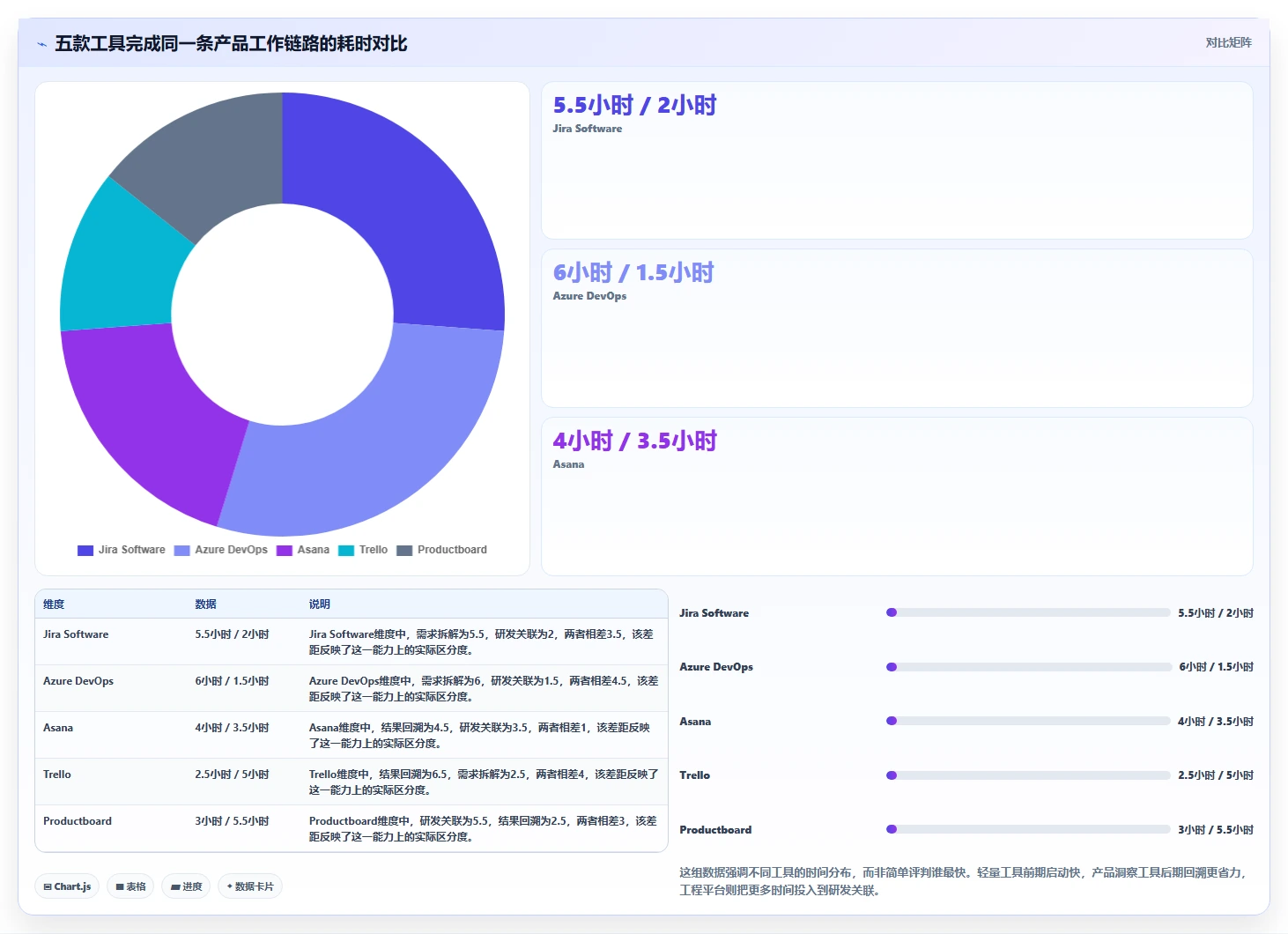
Task: Click the Asana progress bar
Action: [1028, 721]
